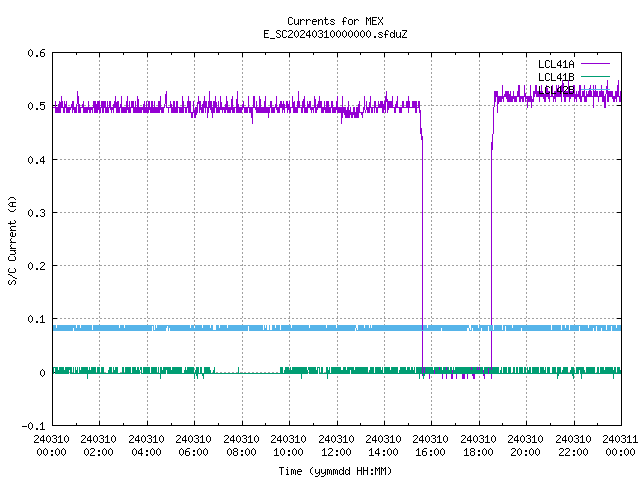Click the chart title 'Currents for MEX'
The image size is (640, 480).
pyautogui.click(x=335, y=21)
